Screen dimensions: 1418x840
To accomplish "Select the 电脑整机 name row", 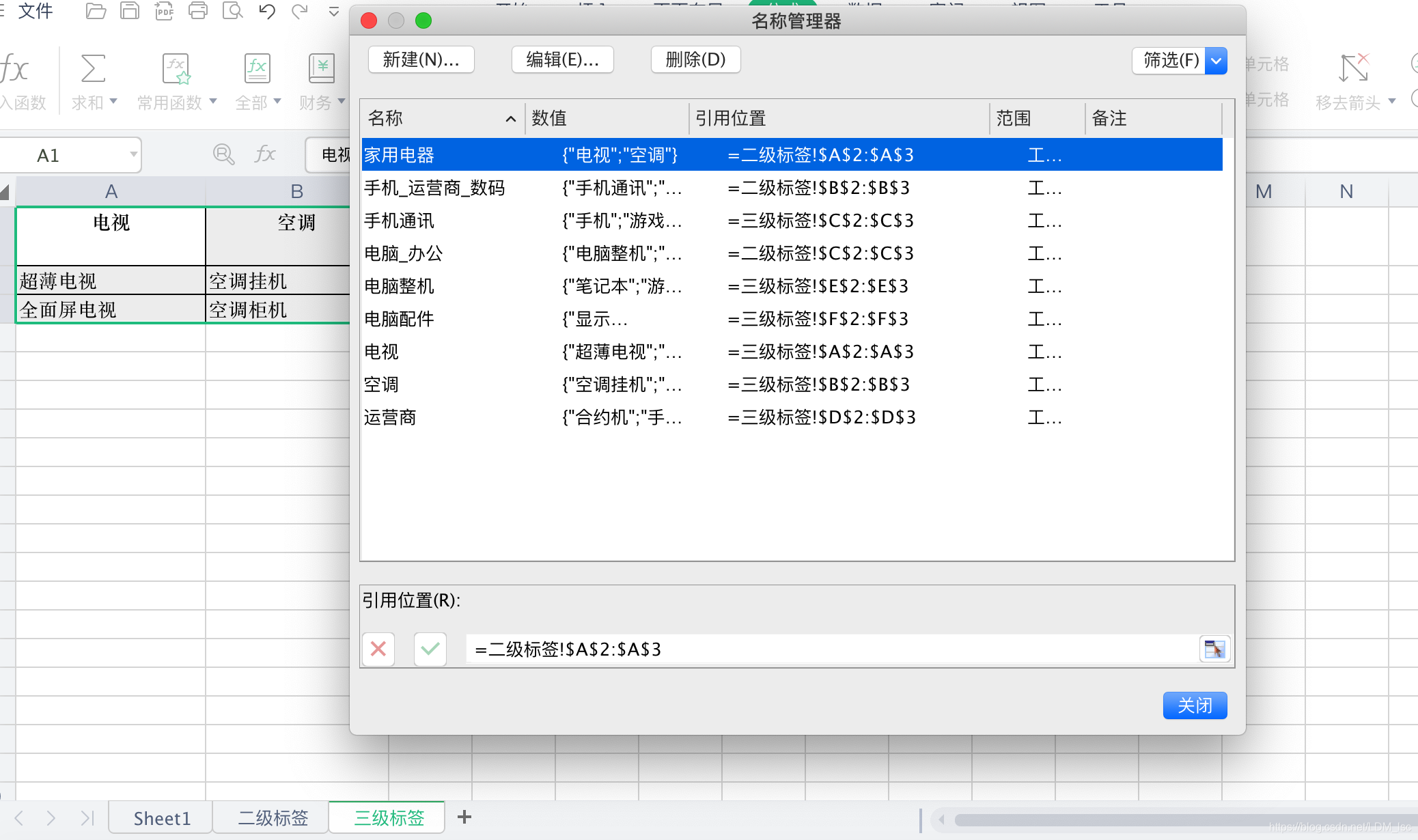I will pyautogui.click(x=792, y=286).
